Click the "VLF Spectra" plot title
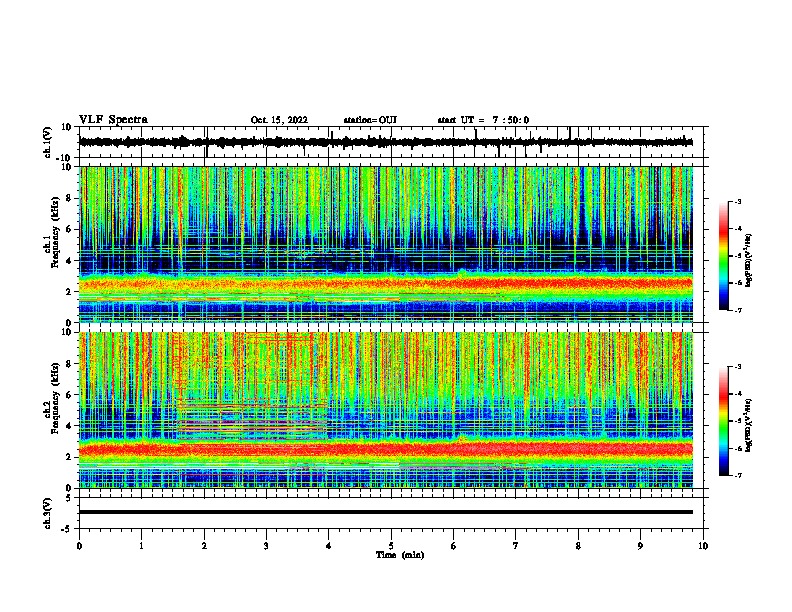The height and width of the screenshot is (612, 792). 113,120
